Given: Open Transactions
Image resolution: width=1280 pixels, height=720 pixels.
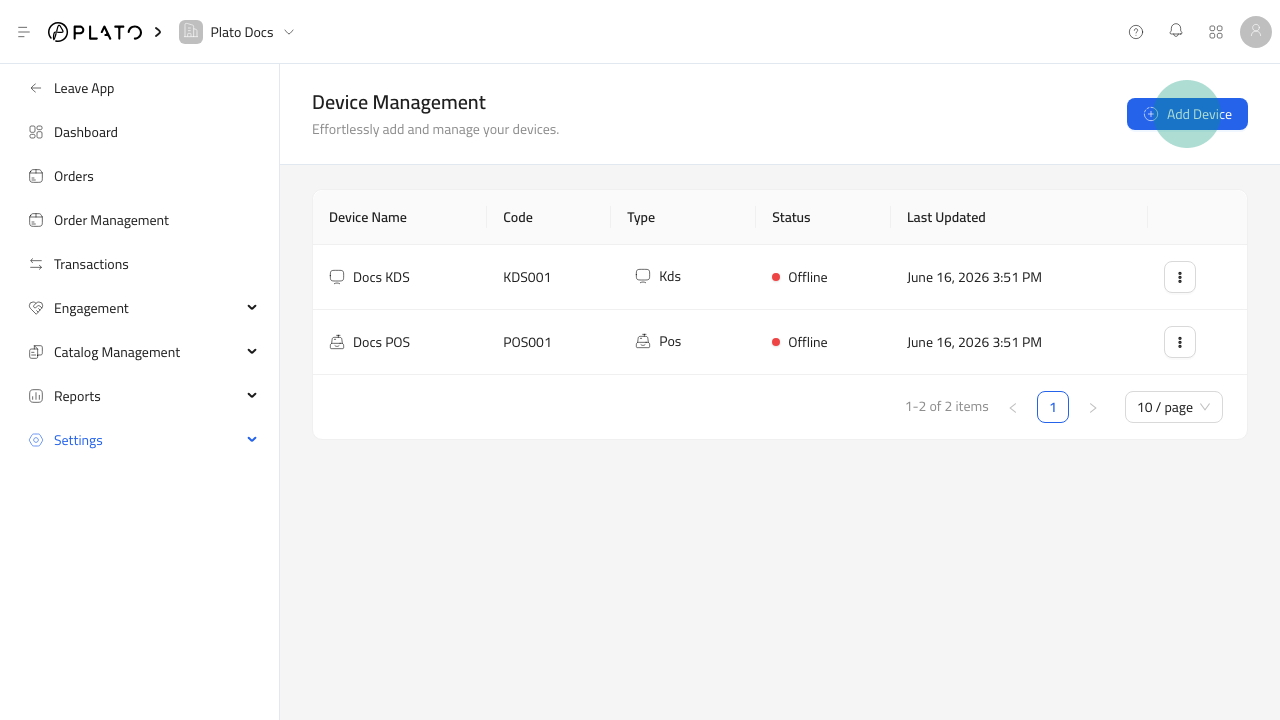Looking at the screenshot, I should 91,264.
